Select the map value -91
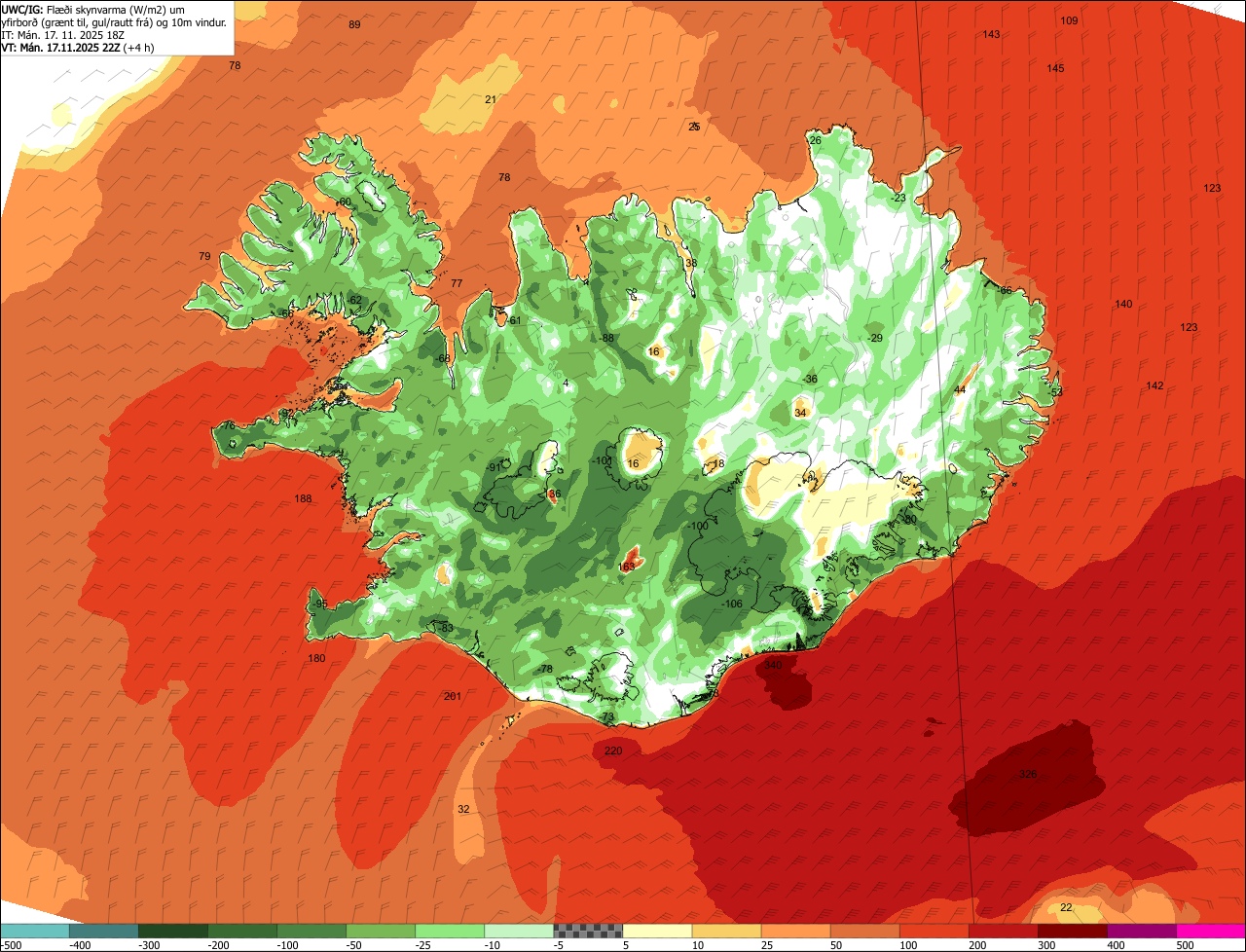Screen dimensions: 1246x952 [x=495, y=467]
